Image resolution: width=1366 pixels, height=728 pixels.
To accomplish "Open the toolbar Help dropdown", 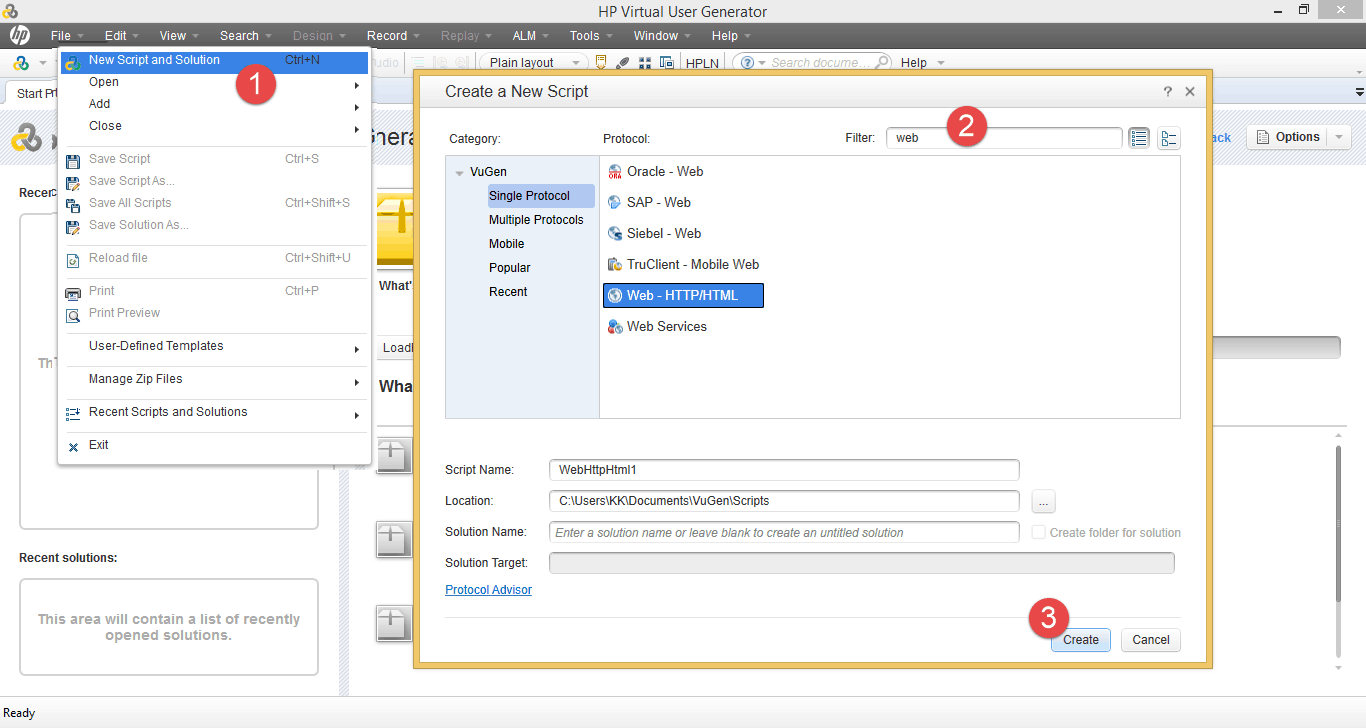I will (x=922, y=63).
